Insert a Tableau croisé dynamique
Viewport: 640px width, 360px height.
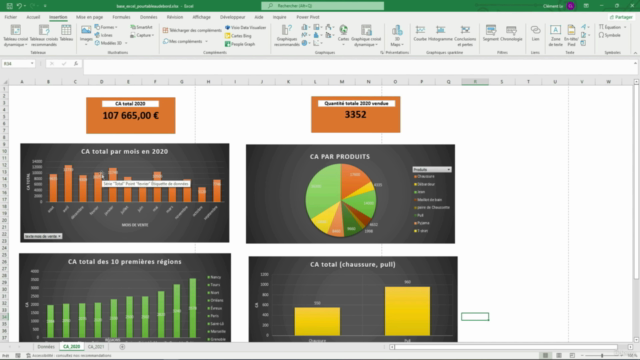[x=16, y=36]
